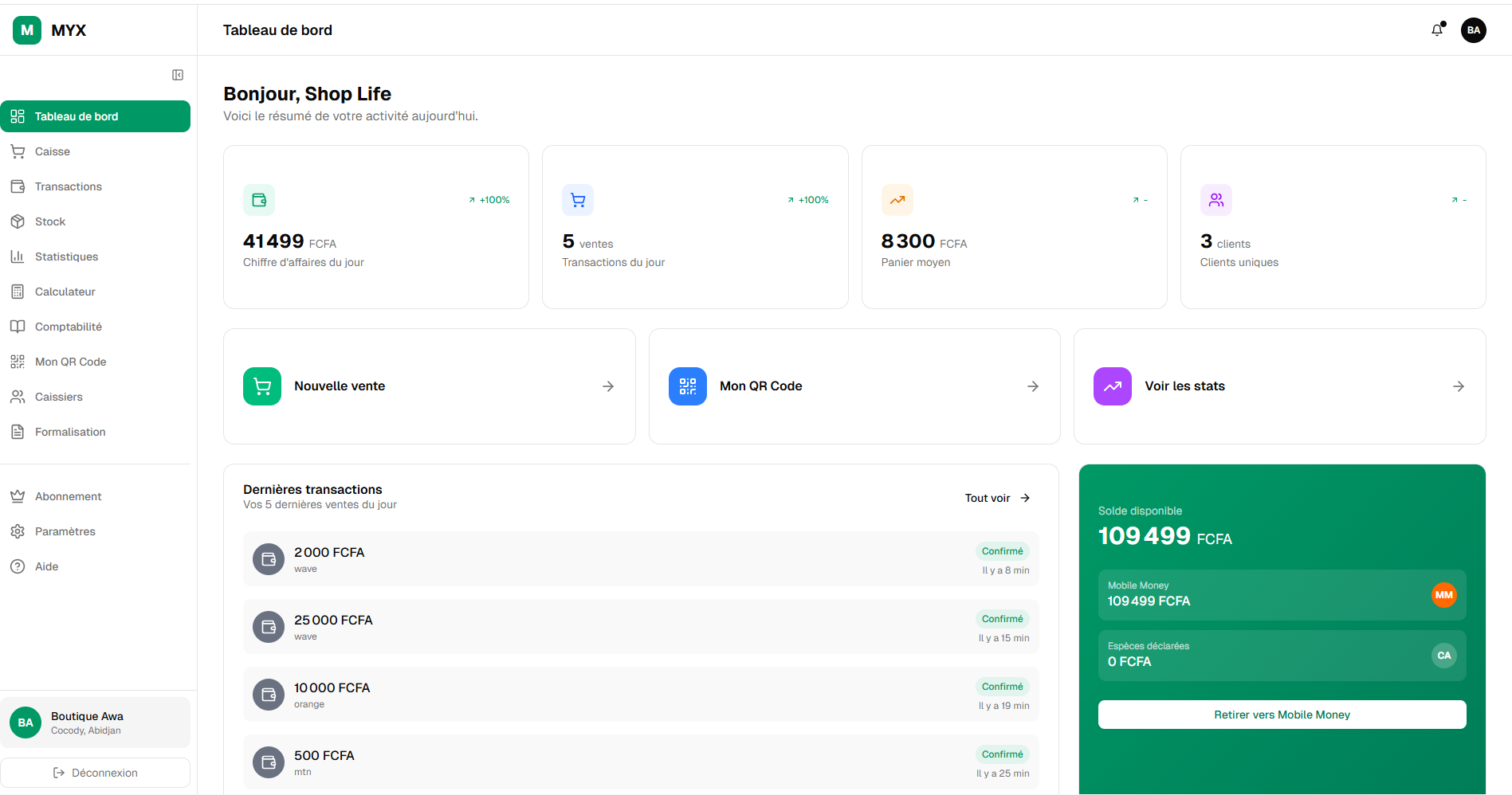
Task: Click the green Nouvelle vente cart icon
Action: point(262,386)
